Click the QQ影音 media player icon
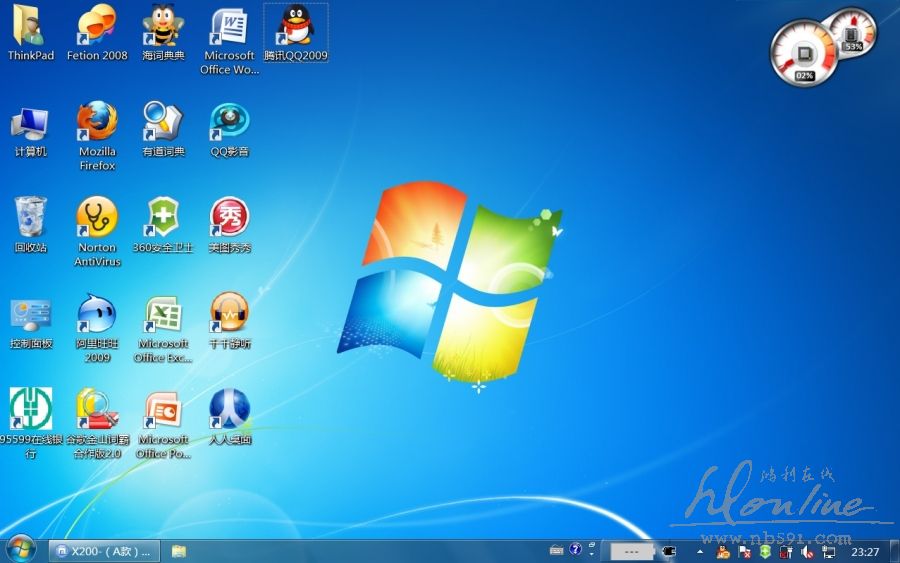Viewport: 900px width, 563px height. pos(229,123)
